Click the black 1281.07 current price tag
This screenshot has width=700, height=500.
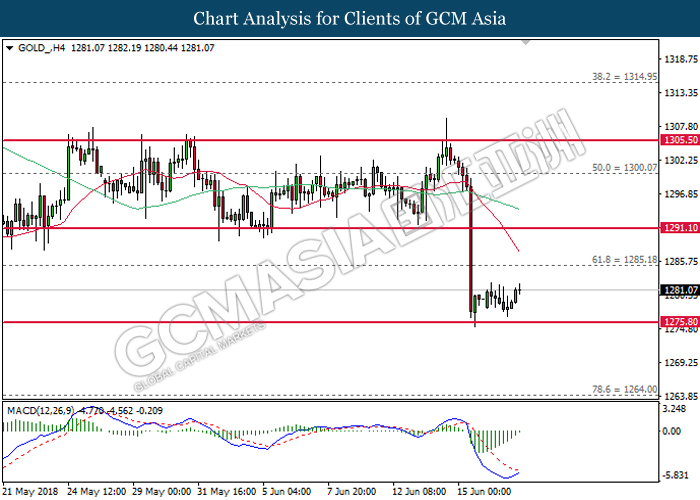[680, 290]
